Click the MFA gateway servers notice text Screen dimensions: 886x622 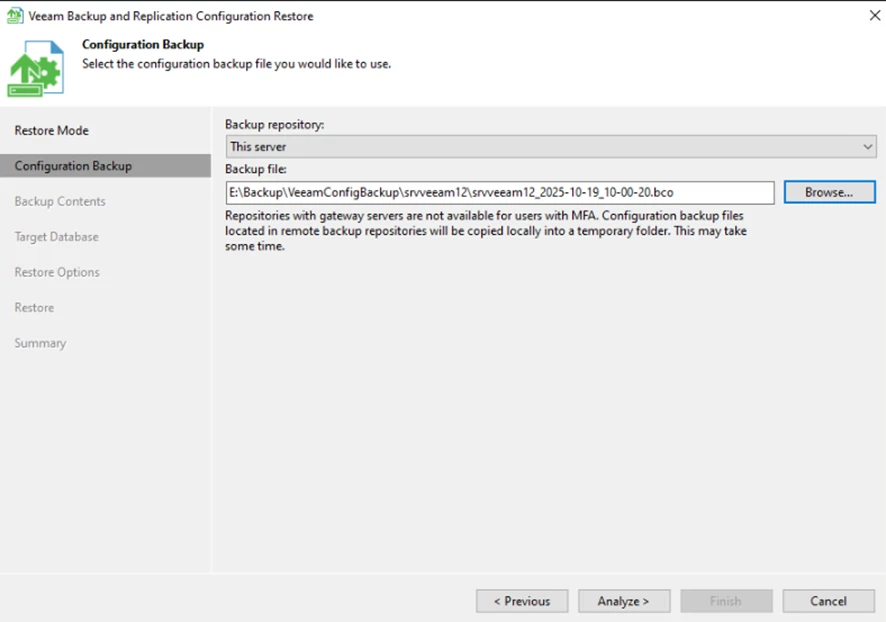pyautogui.click(x=486, y=231)
